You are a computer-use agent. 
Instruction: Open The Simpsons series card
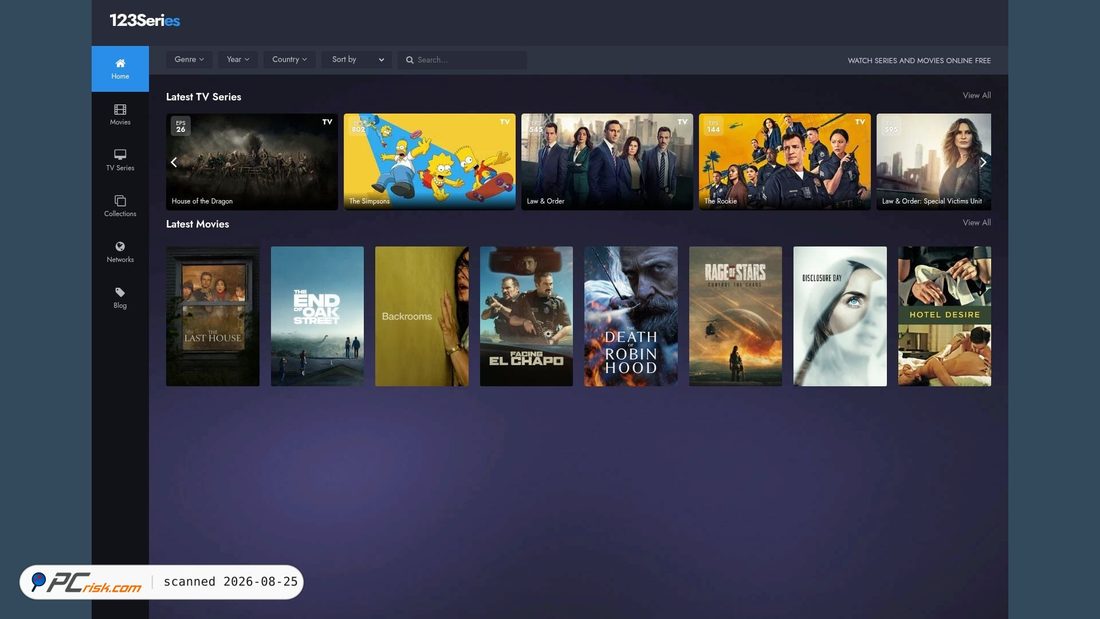point(429,162)
